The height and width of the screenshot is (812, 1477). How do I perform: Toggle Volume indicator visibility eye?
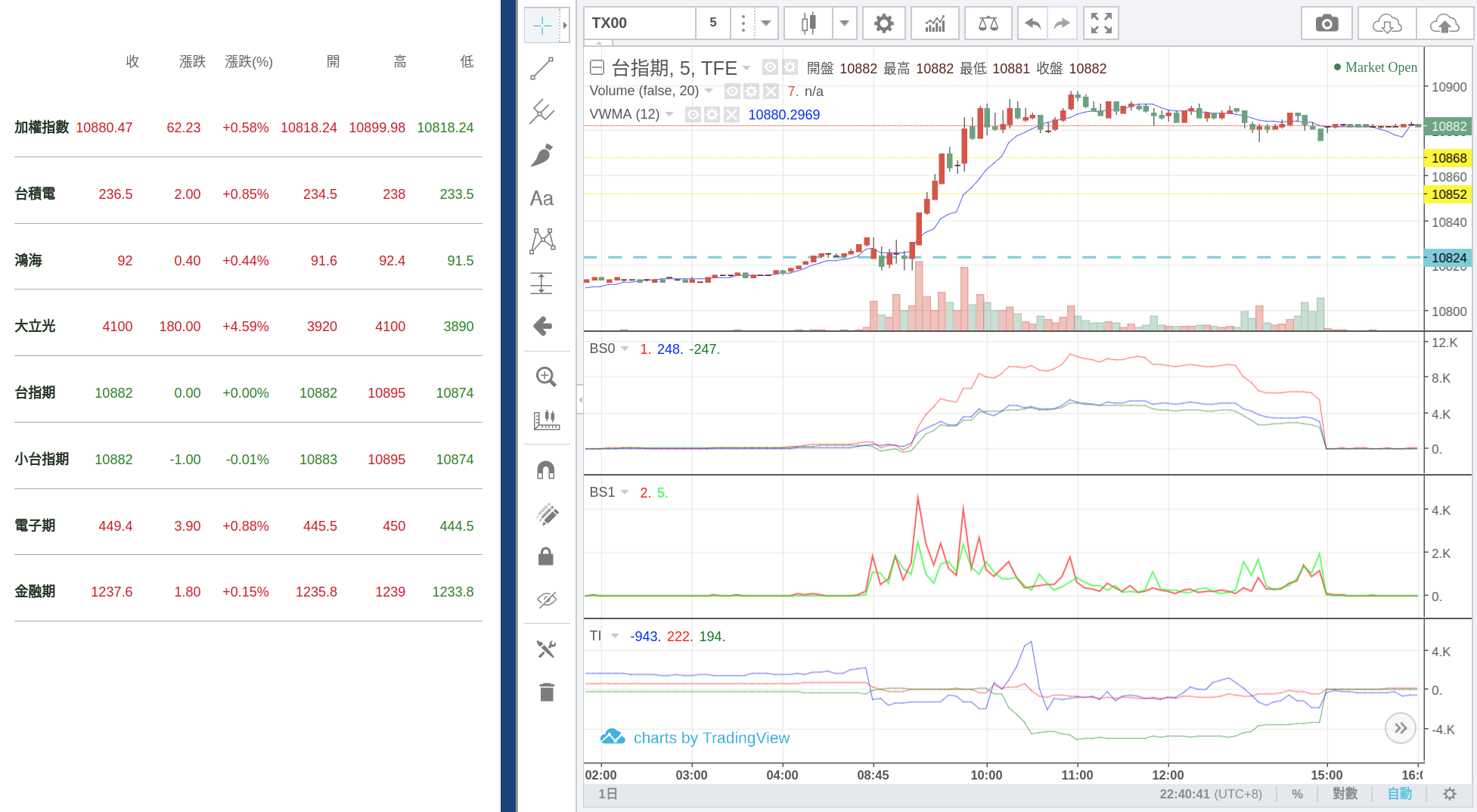[732, 91]
